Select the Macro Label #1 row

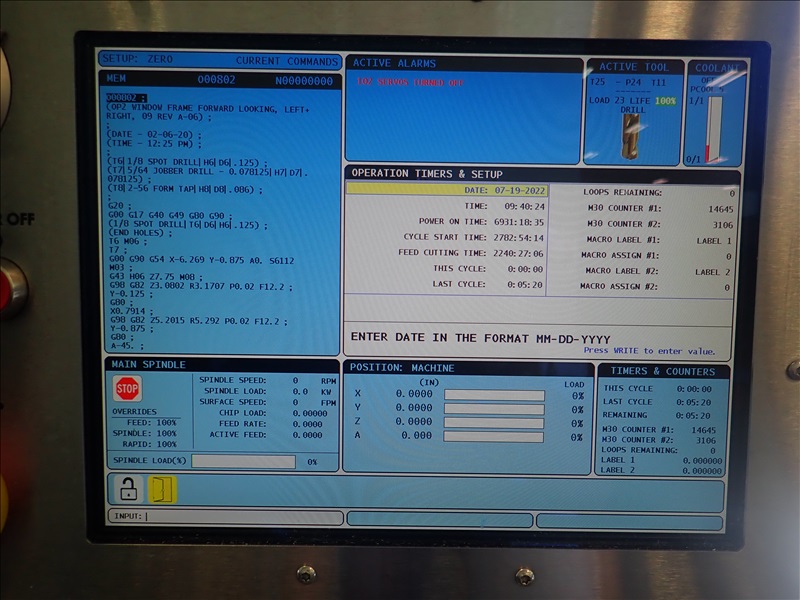coord(658,241)
